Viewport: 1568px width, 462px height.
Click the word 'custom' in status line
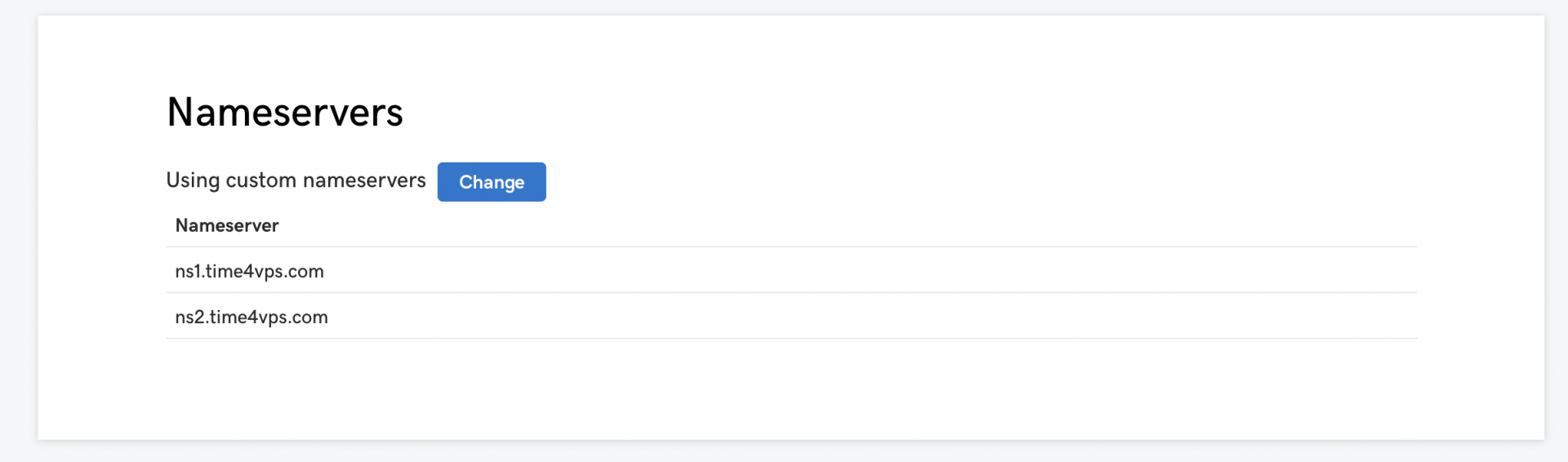click(x=261, y=180)
